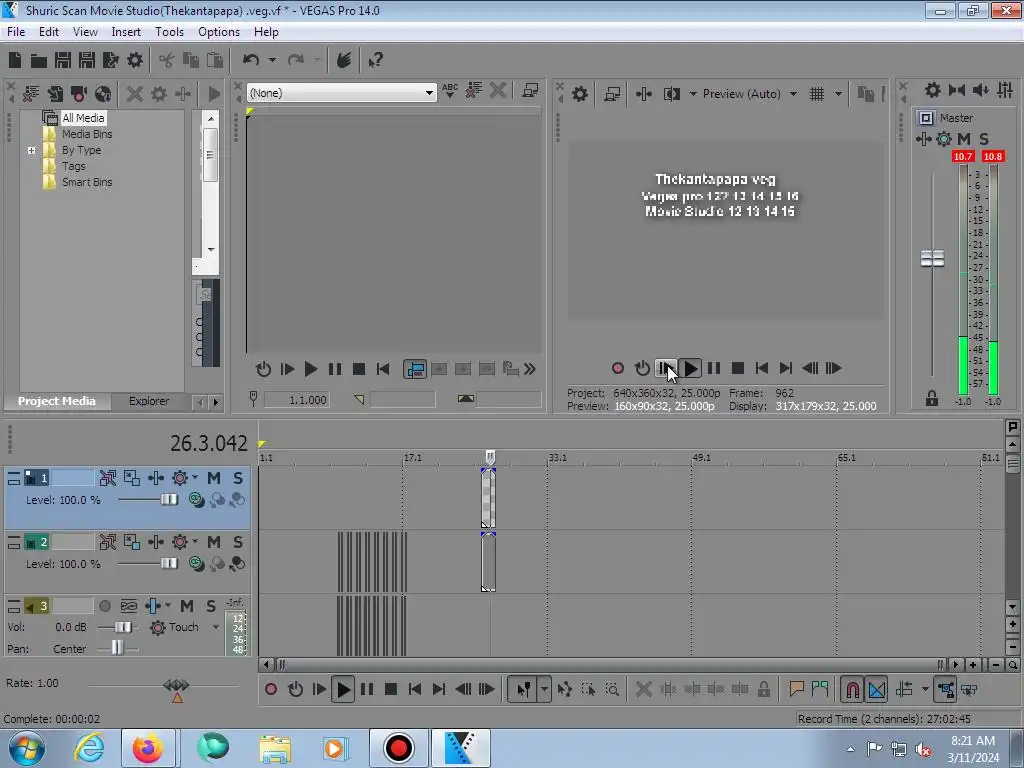Lock the Master fader channels
Viewport: 1024px width, 768px height.
[932, 398]
